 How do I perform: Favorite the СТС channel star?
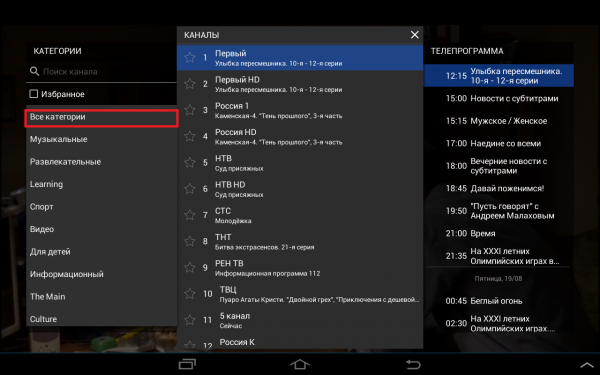190,215
